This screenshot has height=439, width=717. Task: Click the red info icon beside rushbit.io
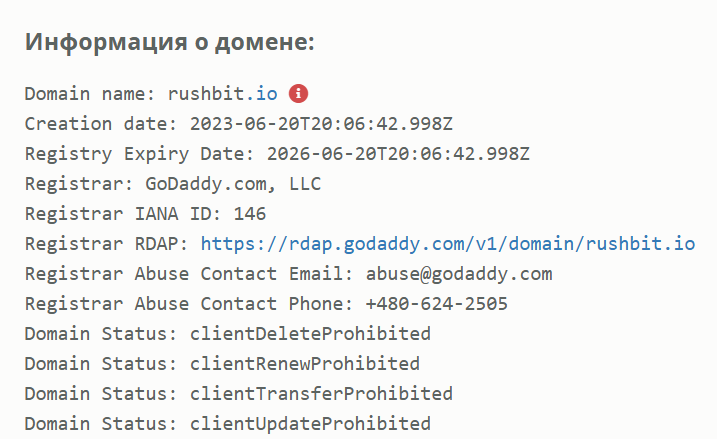[x=298, y=93]
